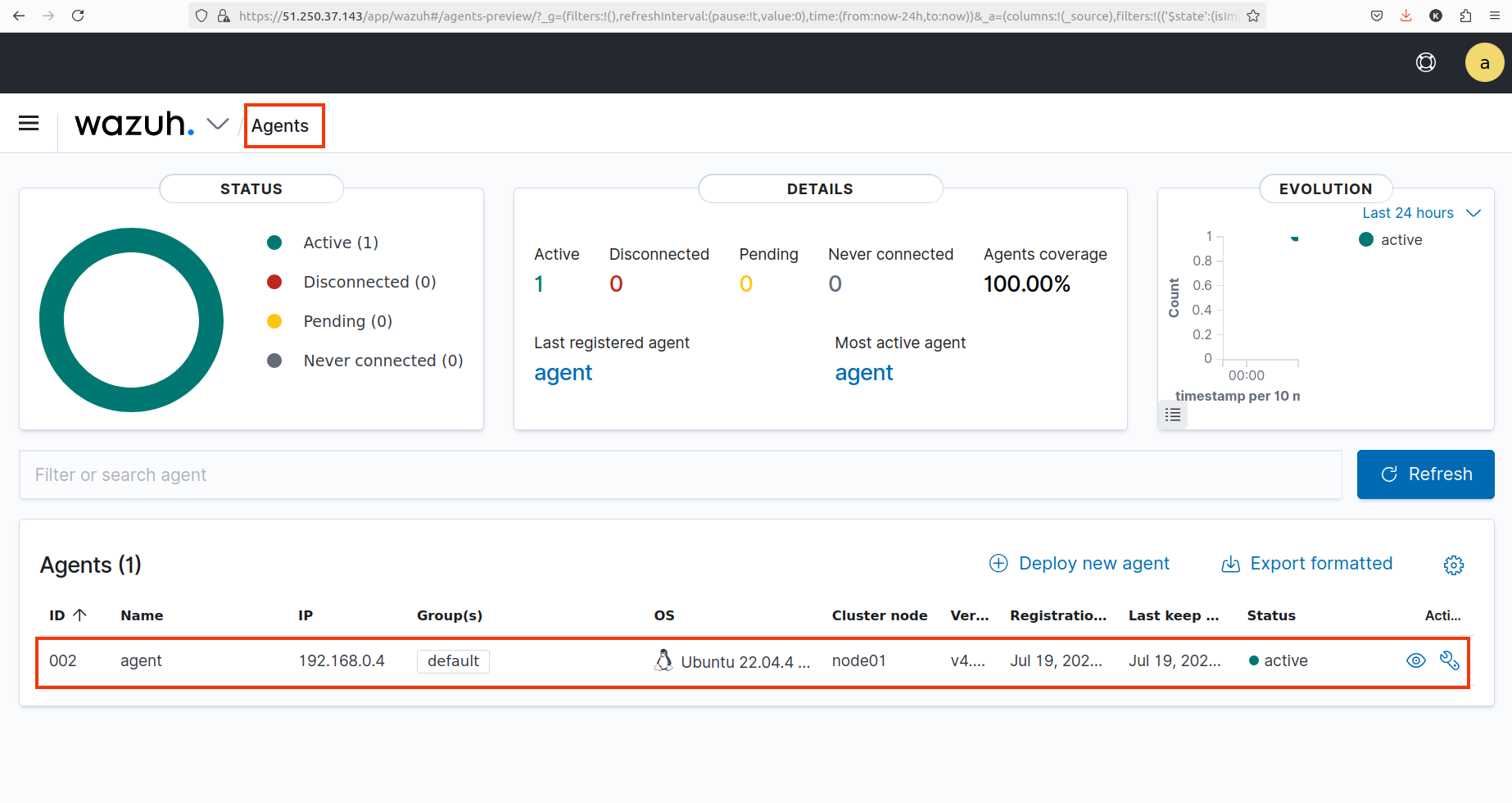Expand the Wazuh modules dropdown chevron

[x=218, y=124]
